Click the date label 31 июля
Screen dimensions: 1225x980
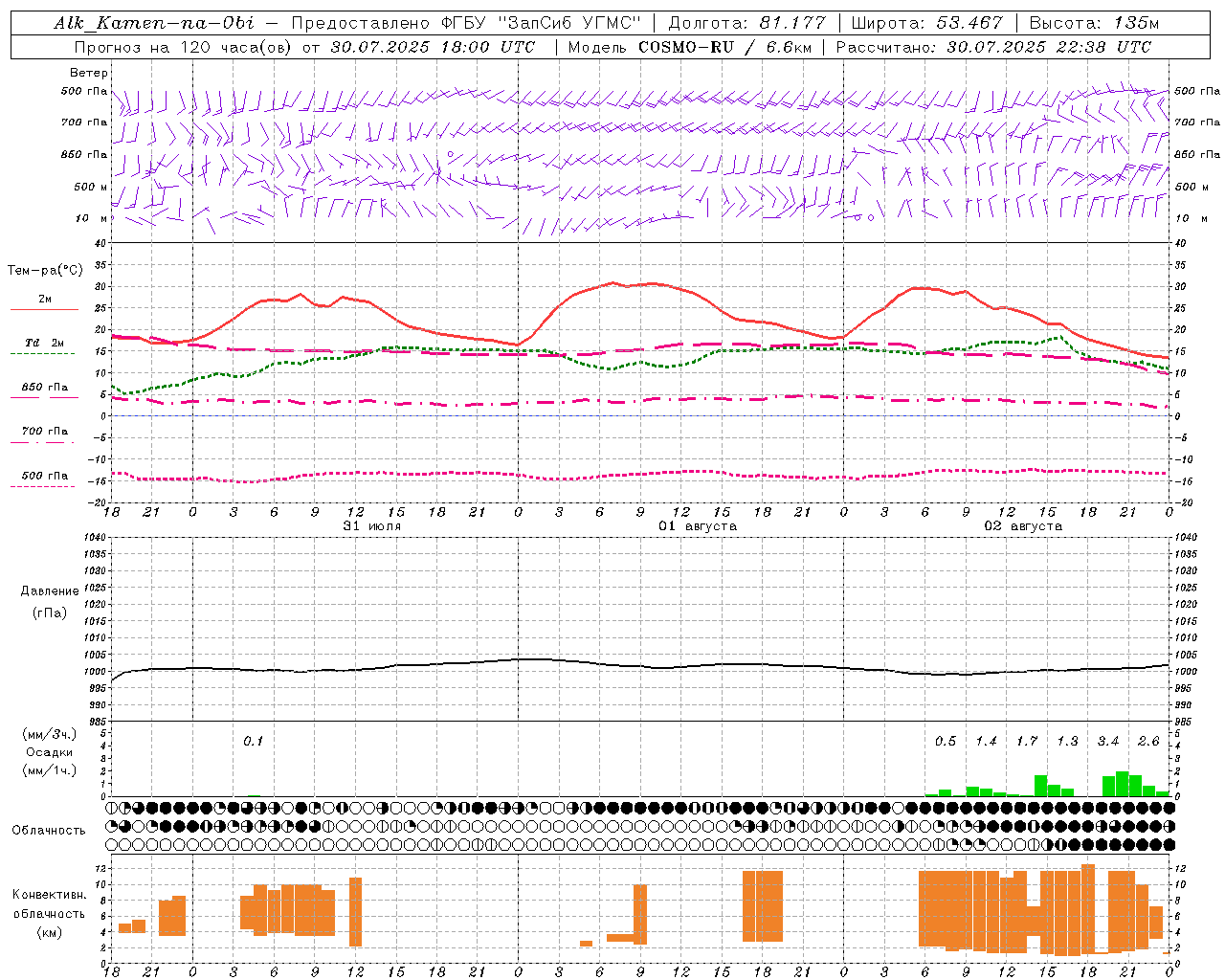(x=372, y=525)
